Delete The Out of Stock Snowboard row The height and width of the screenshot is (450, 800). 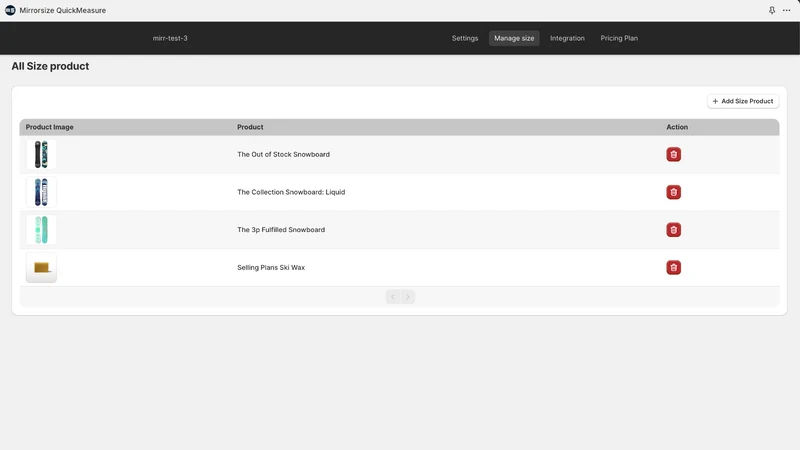pos(673,154)
